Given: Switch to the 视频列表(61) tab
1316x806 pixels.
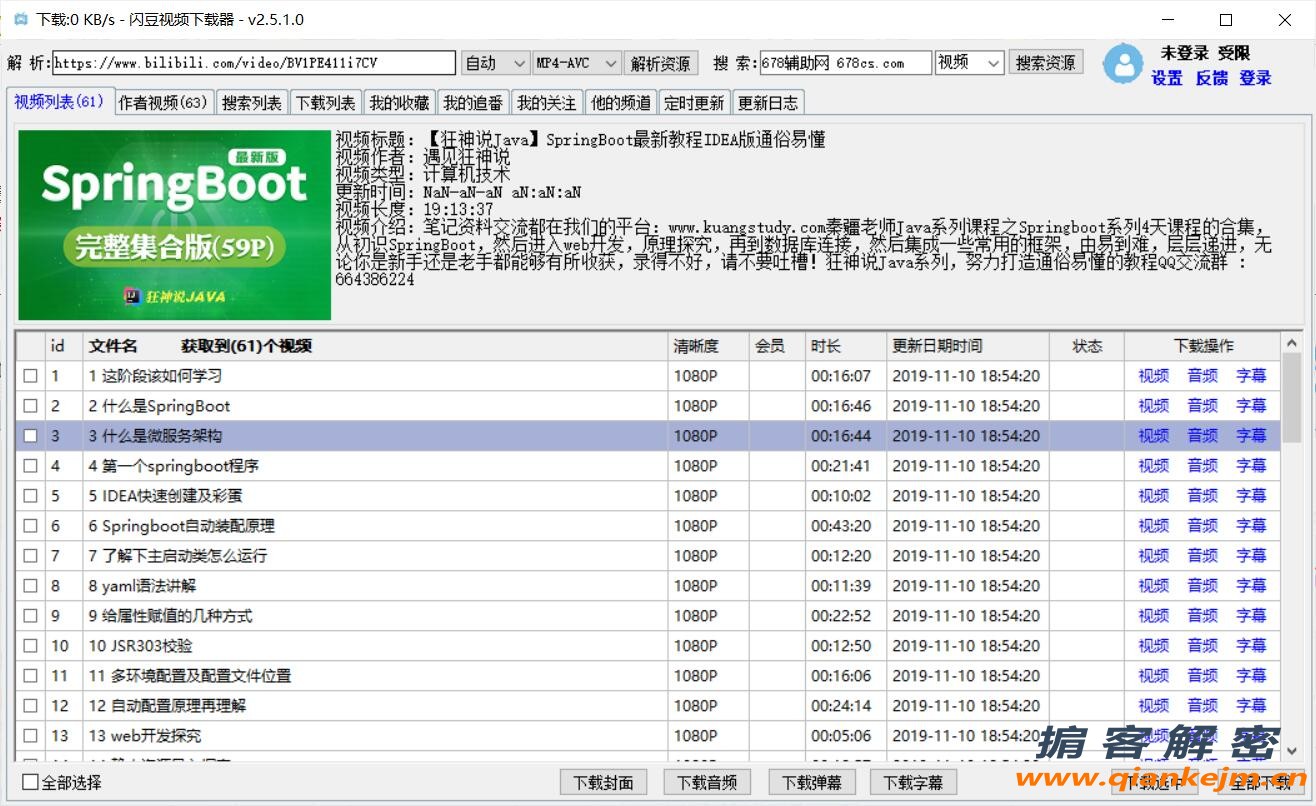Looking at the screenshot, I should (59, 102).
